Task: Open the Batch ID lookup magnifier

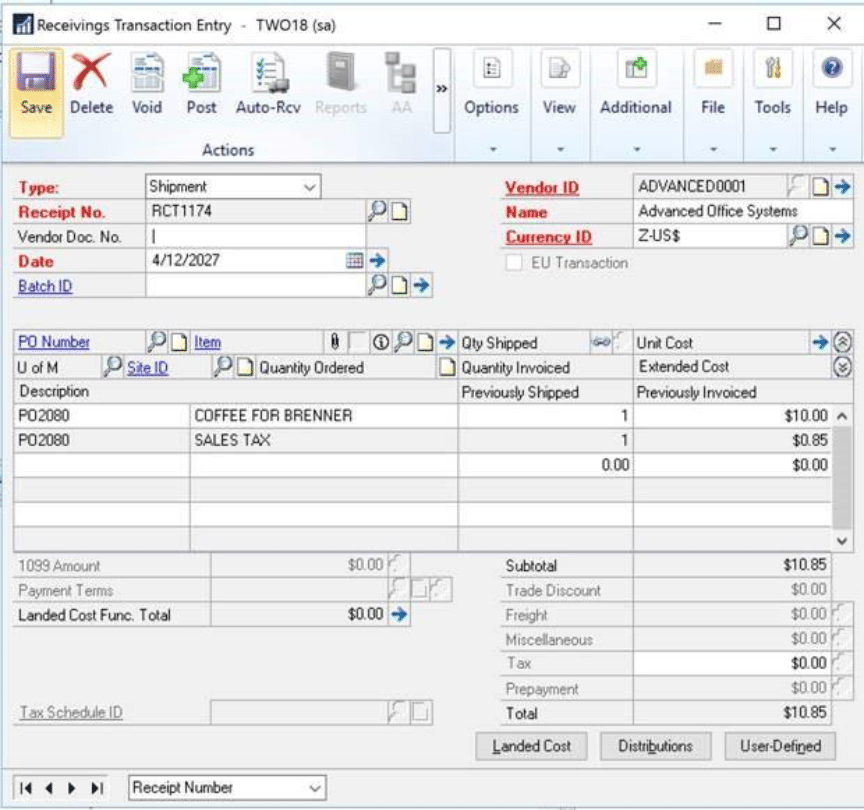Action: click(x=376, y=285)
